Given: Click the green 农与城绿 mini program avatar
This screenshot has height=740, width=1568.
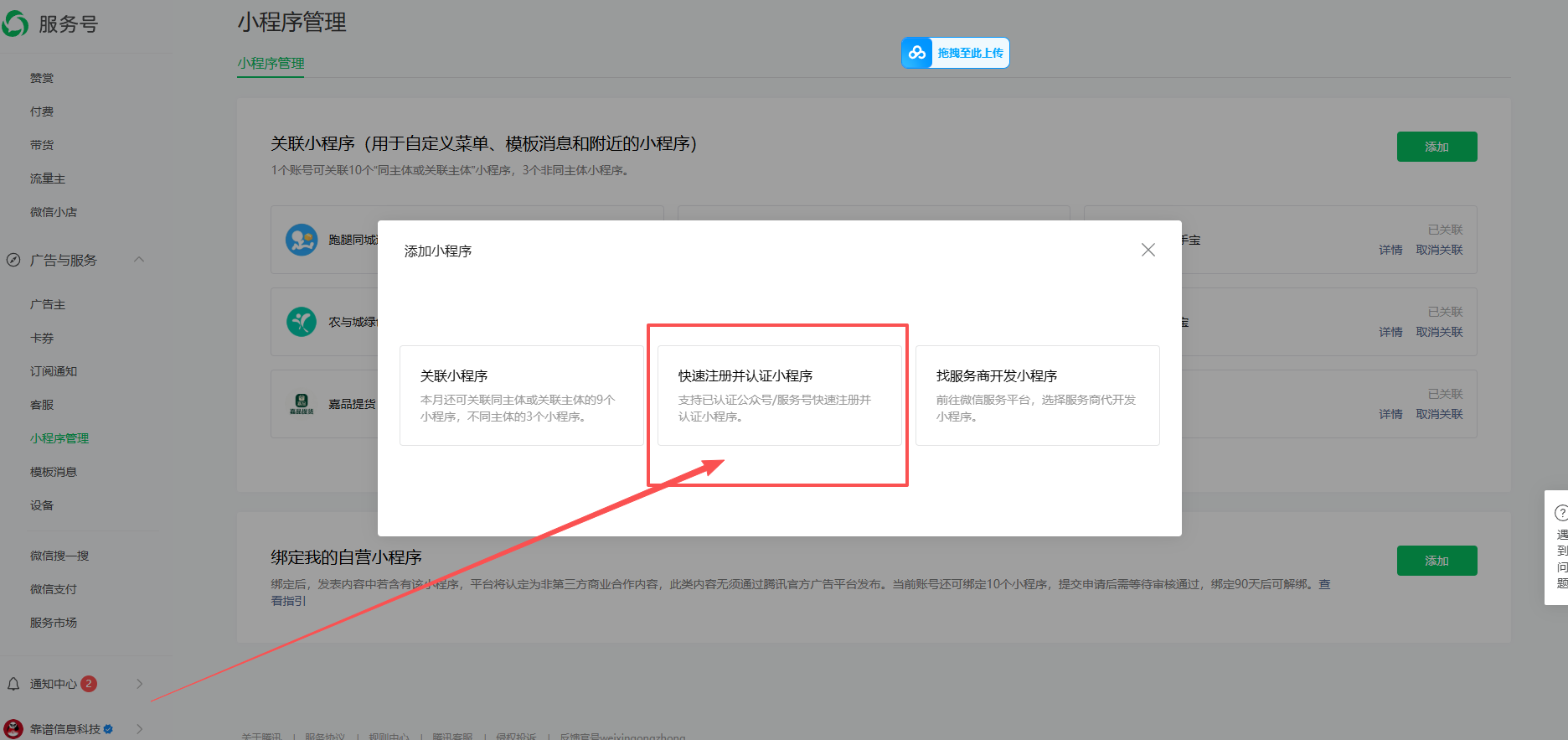Looking at the screenshot, I should [302, 321].
